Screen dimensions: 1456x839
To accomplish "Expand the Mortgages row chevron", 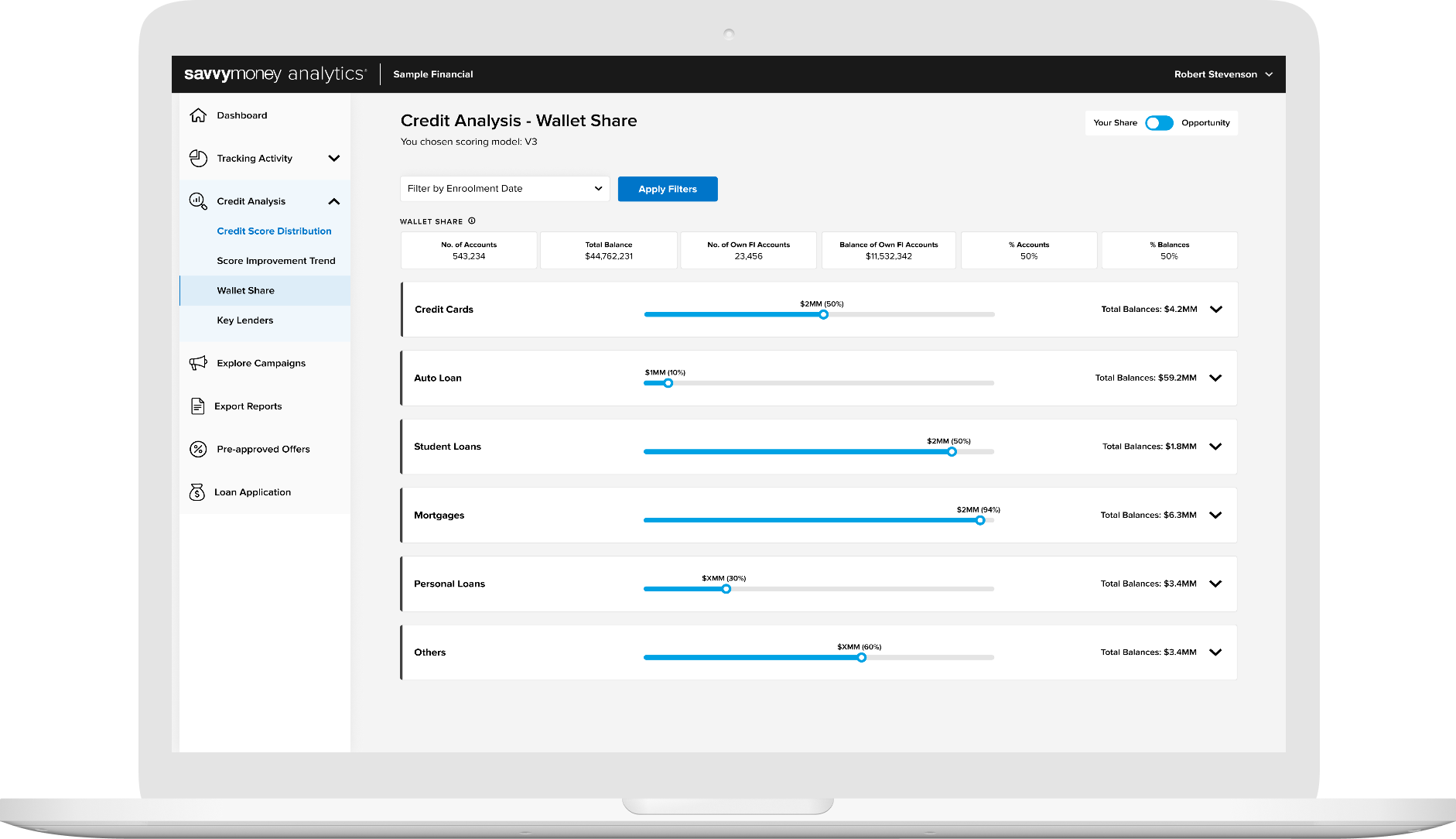I will [1215, 515].
